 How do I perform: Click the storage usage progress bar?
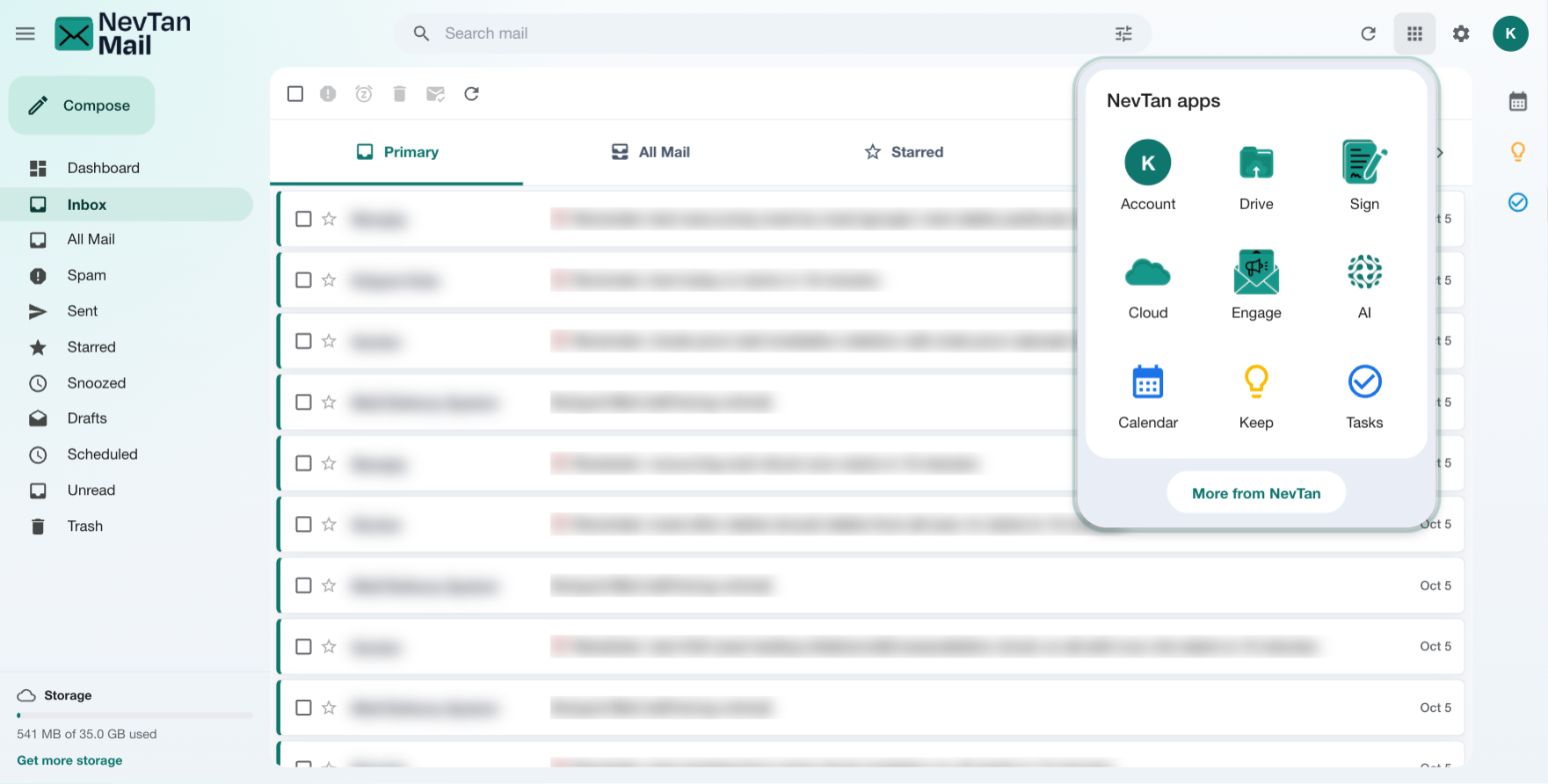pos(134,715)
